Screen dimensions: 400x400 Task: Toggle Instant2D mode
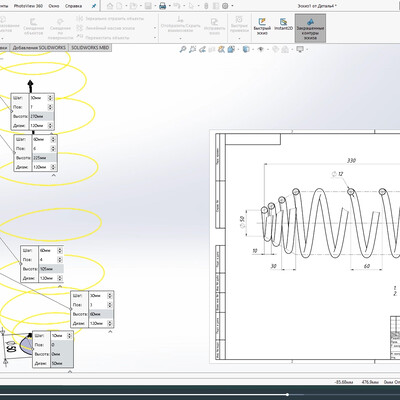point(283,24)
